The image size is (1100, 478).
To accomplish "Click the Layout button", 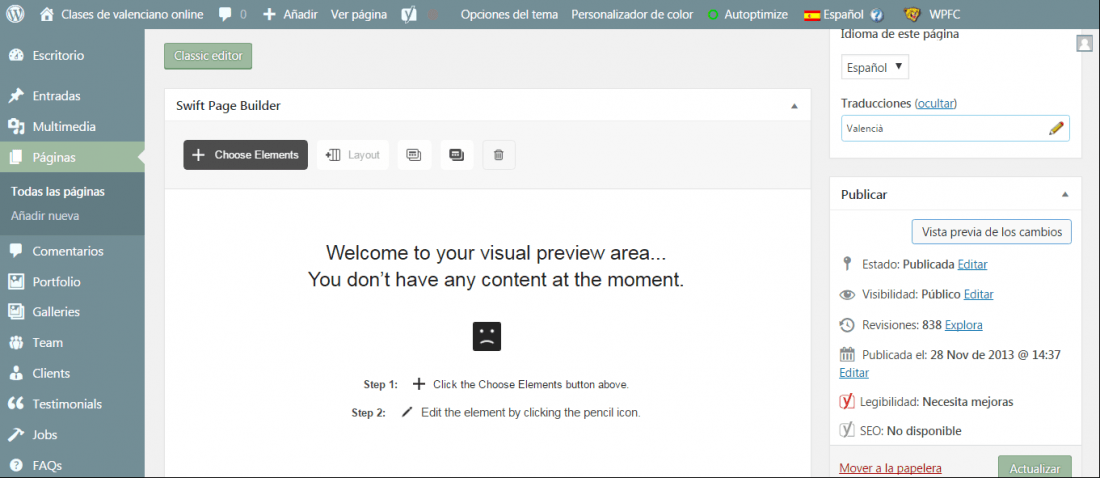I will (353, 155).
